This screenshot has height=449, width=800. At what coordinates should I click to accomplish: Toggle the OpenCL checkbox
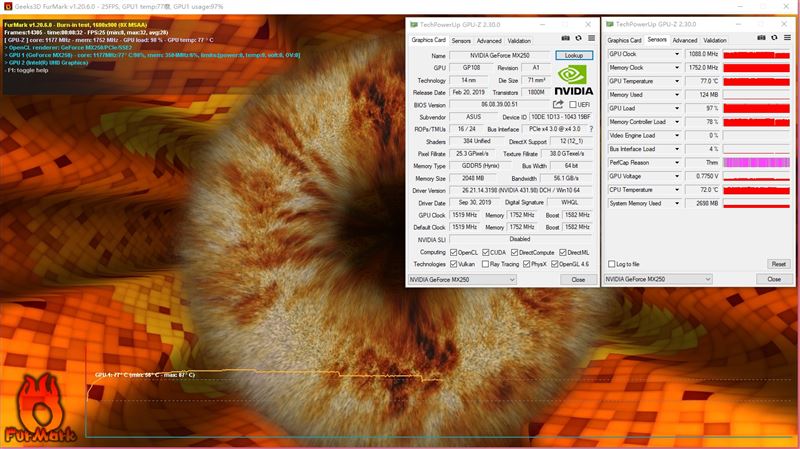tap(453, 253)
